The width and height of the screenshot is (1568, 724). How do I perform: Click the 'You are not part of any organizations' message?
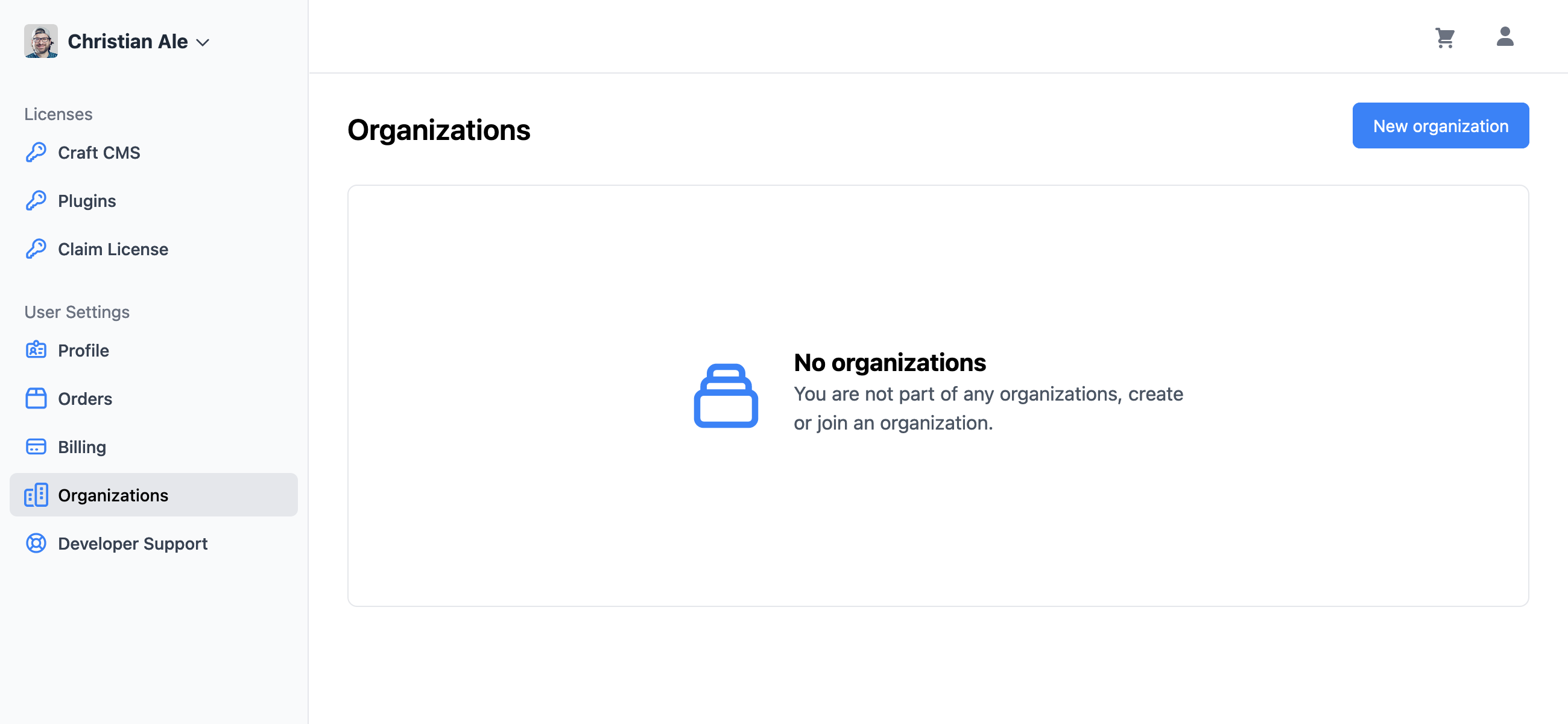pyautogui.click(x=988, y=408)
